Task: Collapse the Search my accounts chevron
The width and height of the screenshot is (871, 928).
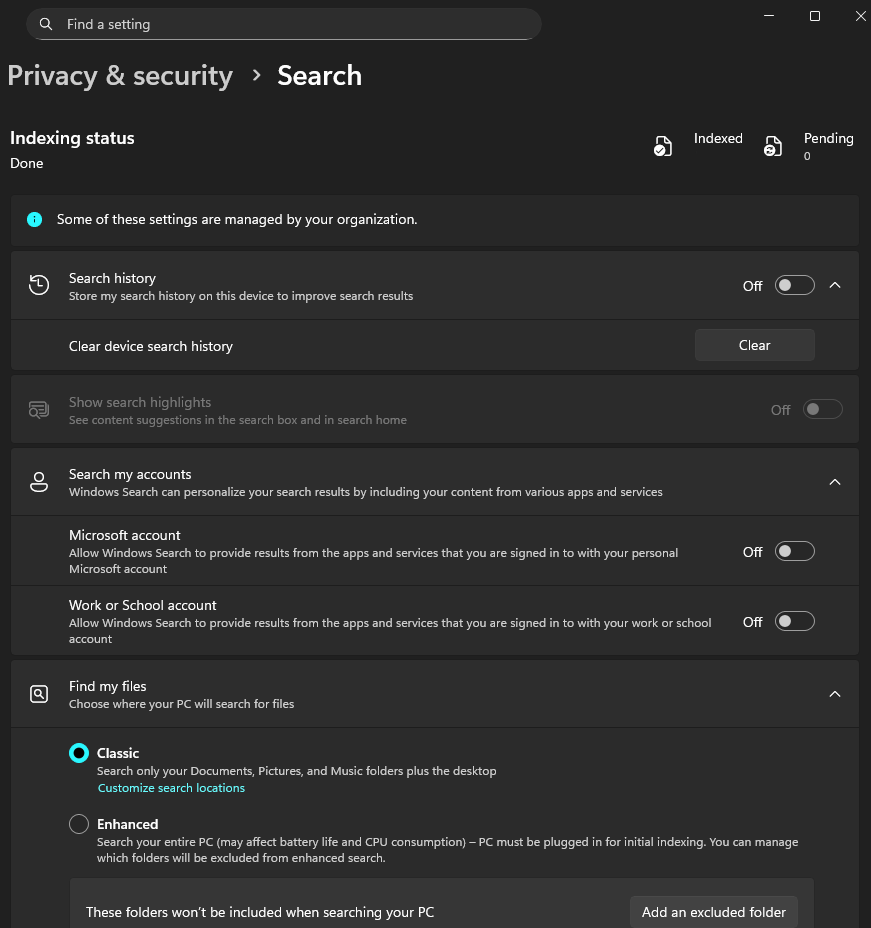Action: click(835, 482)
